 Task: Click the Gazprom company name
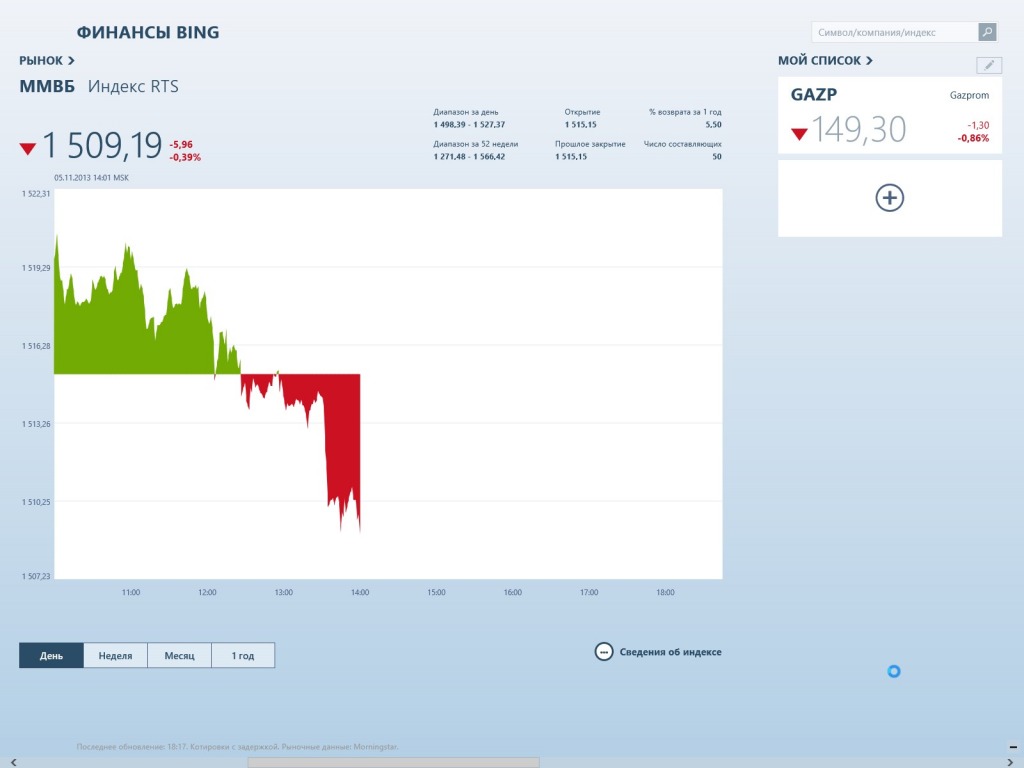969,95
